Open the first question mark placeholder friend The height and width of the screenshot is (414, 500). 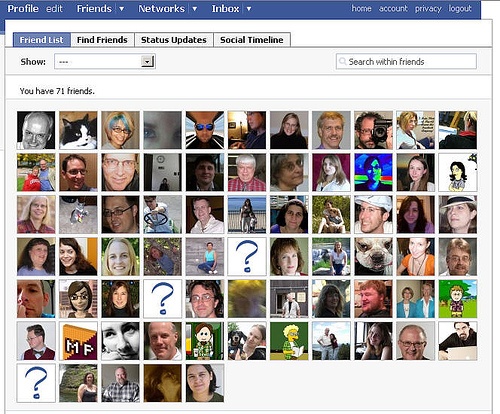coord(247,256)
